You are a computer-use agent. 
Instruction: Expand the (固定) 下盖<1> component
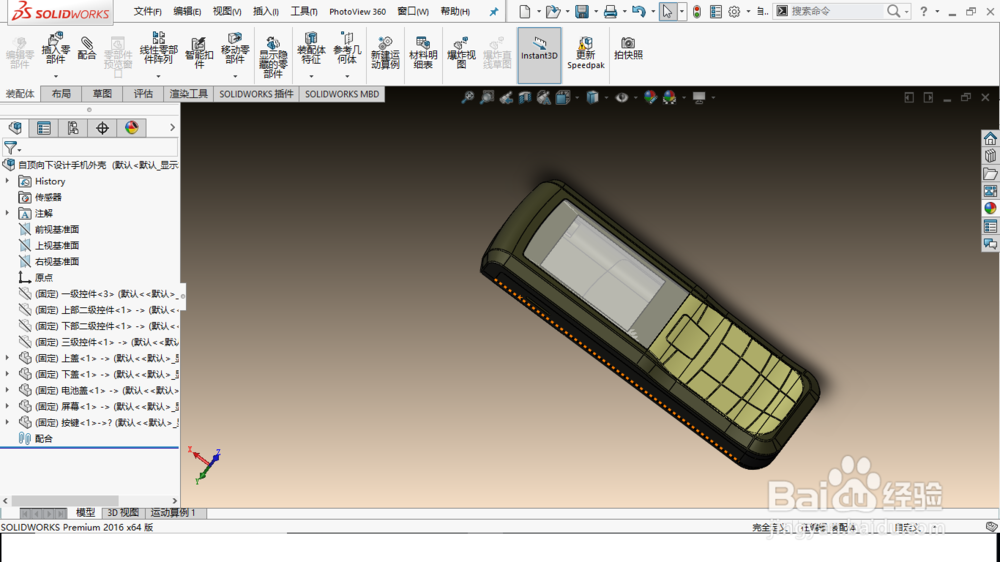(x=8, y=374)
